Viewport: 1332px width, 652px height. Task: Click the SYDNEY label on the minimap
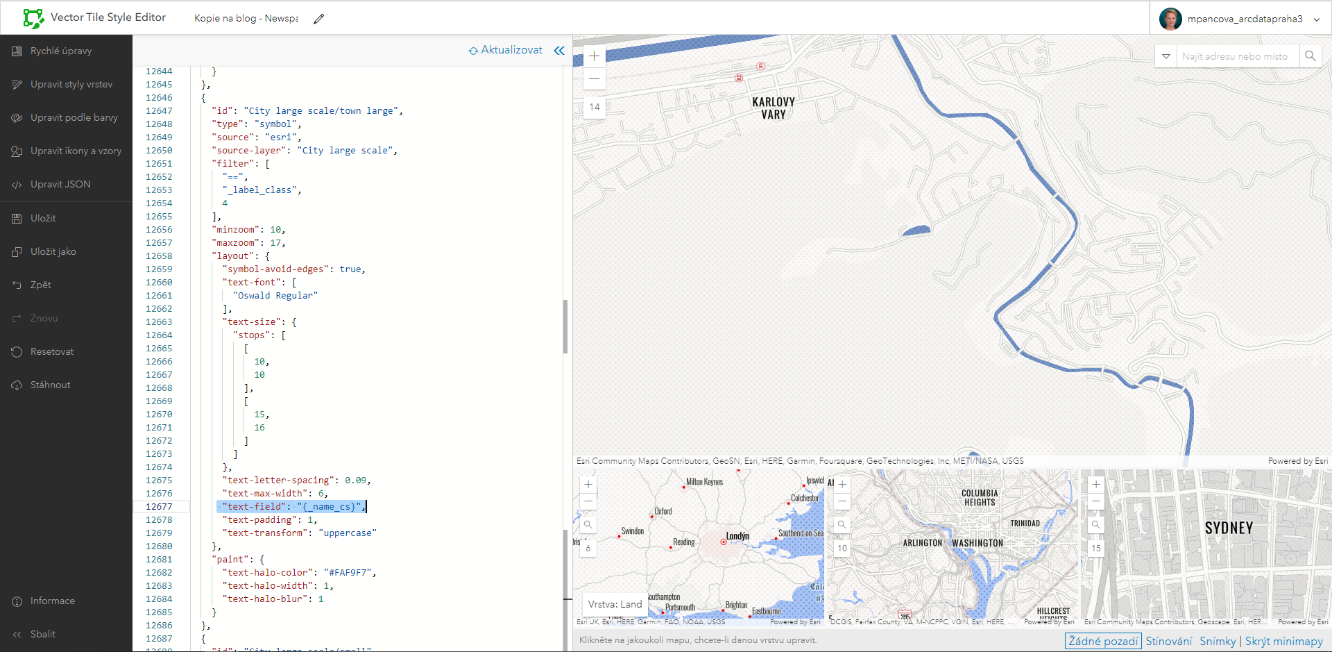(x=1228, y=528)
